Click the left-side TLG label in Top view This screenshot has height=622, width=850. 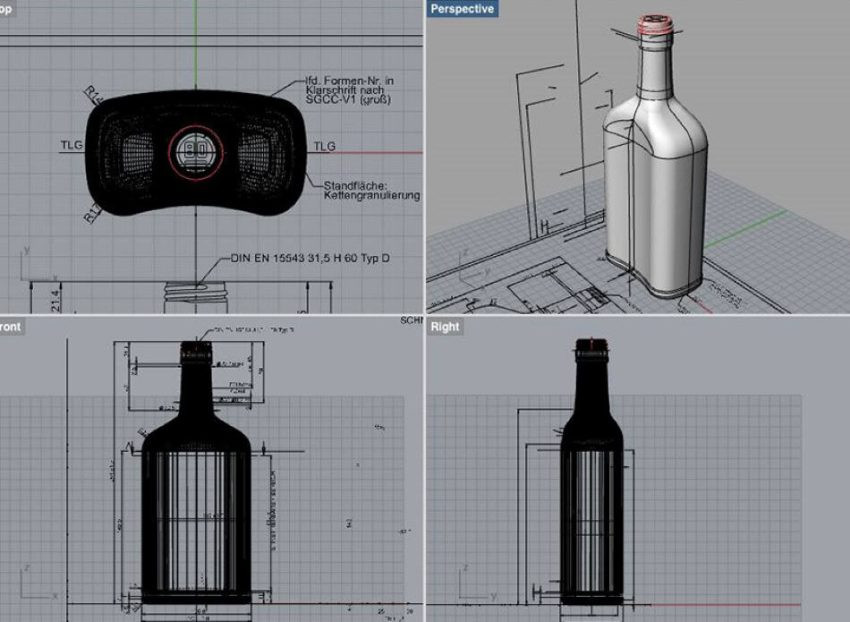click(x=72, y=145)
